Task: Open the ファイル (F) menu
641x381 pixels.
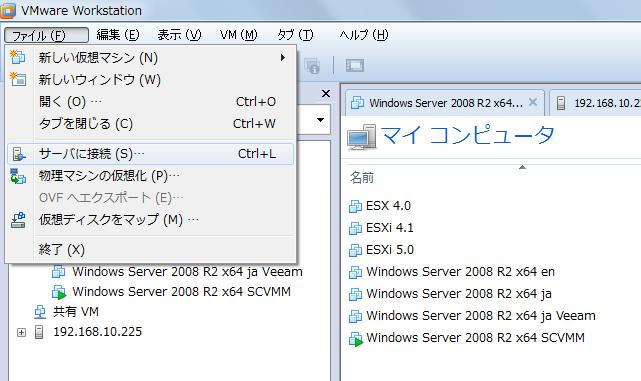Action: tap(46, 35)
